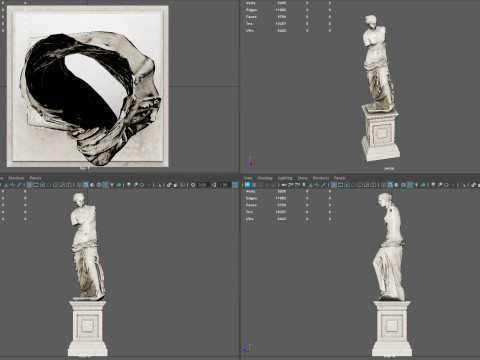This screenshot has width=480, height=360.
Task: Click the marble texture image in the top view
Action: [88, 86]
